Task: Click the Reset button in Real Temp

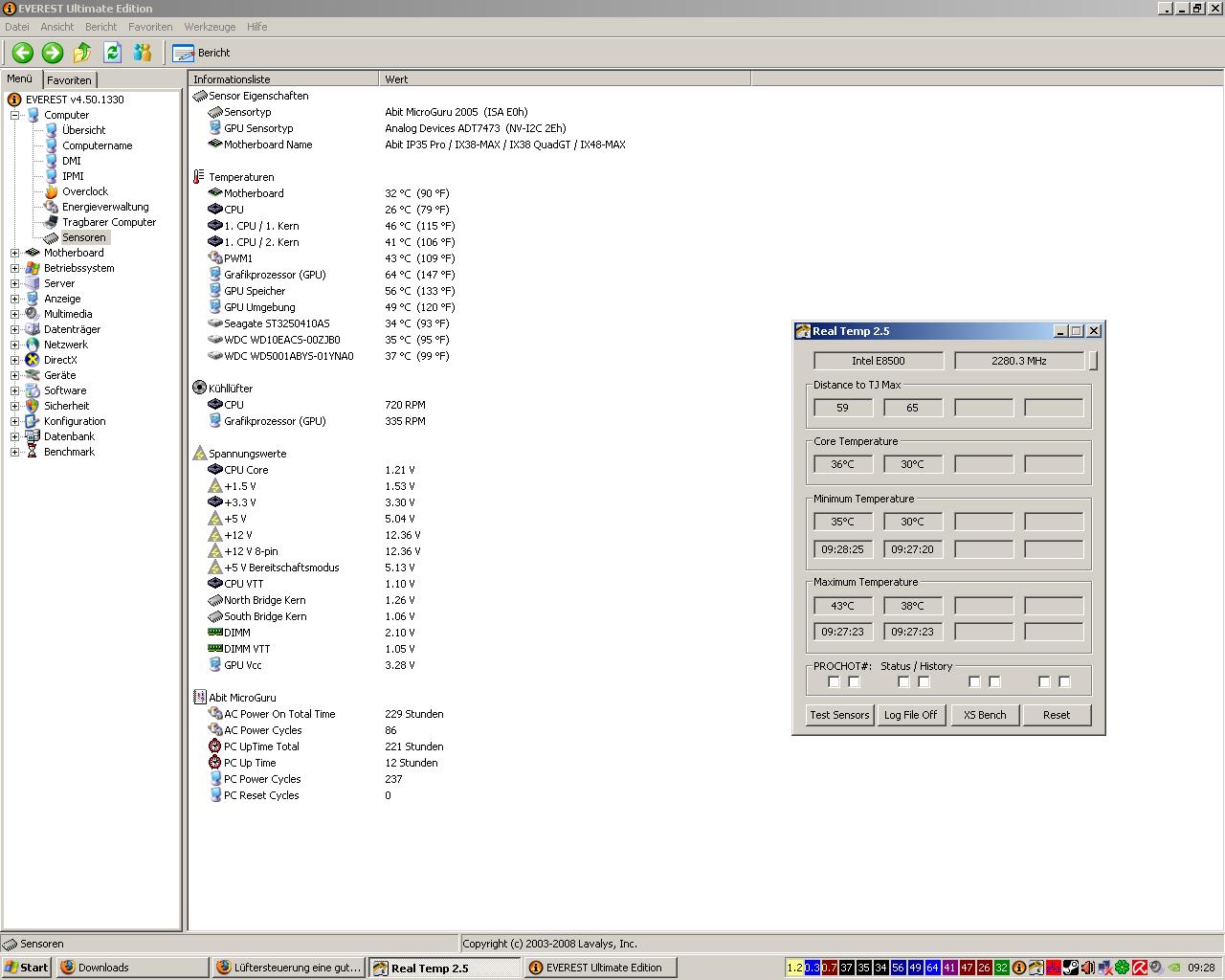Action: (x=1057, y=715)
